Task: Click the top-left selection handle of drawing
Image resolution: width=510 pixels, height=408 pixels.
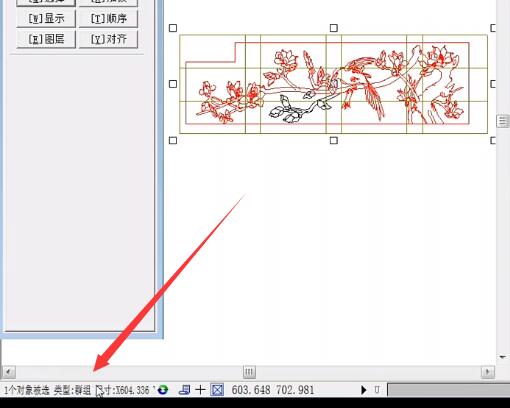Action: click(x=173, y=28)
